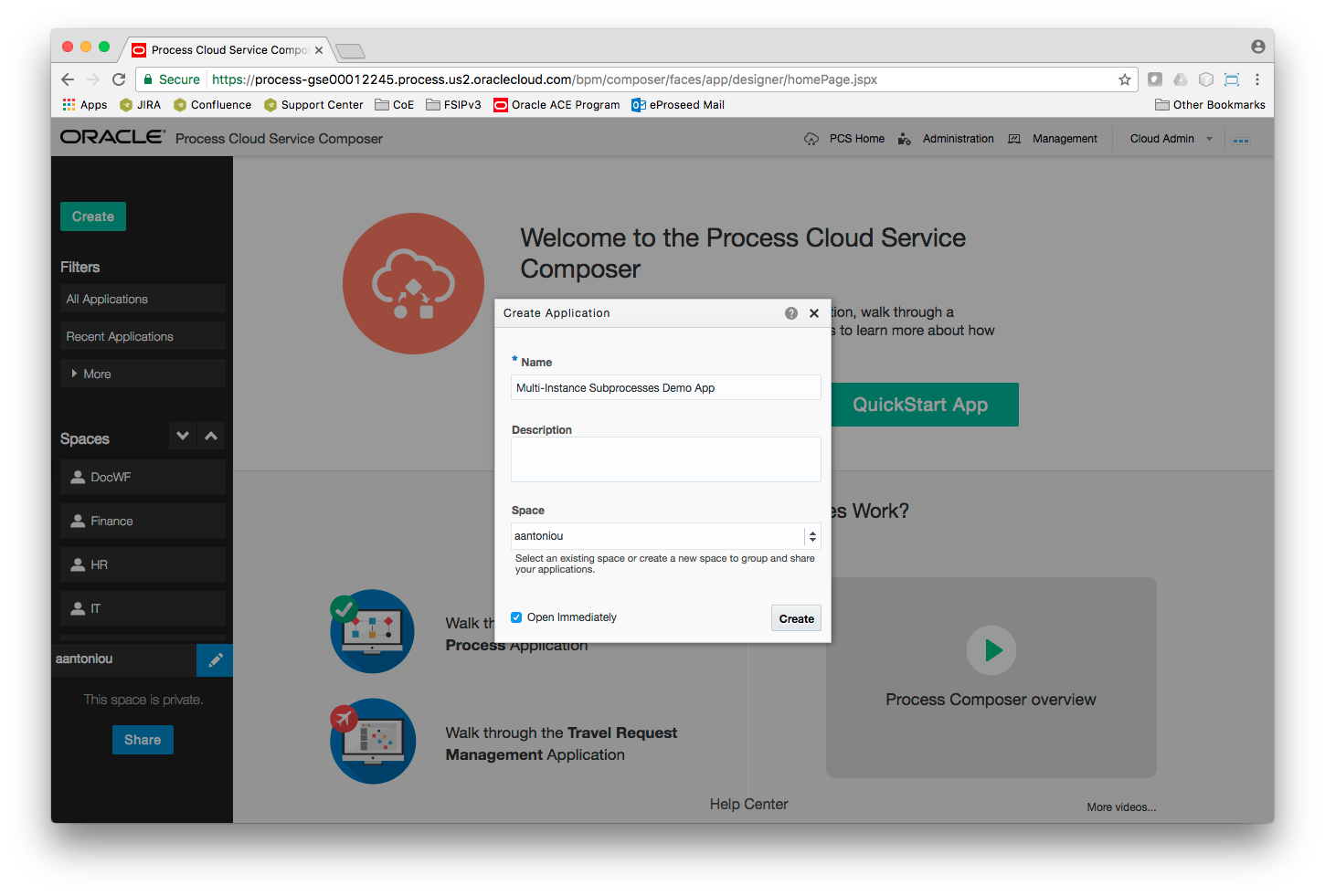Uncheck the Open Immediately checkbox
The image size is (1325, 896).
pyautogui.click(x=516, y=617)
